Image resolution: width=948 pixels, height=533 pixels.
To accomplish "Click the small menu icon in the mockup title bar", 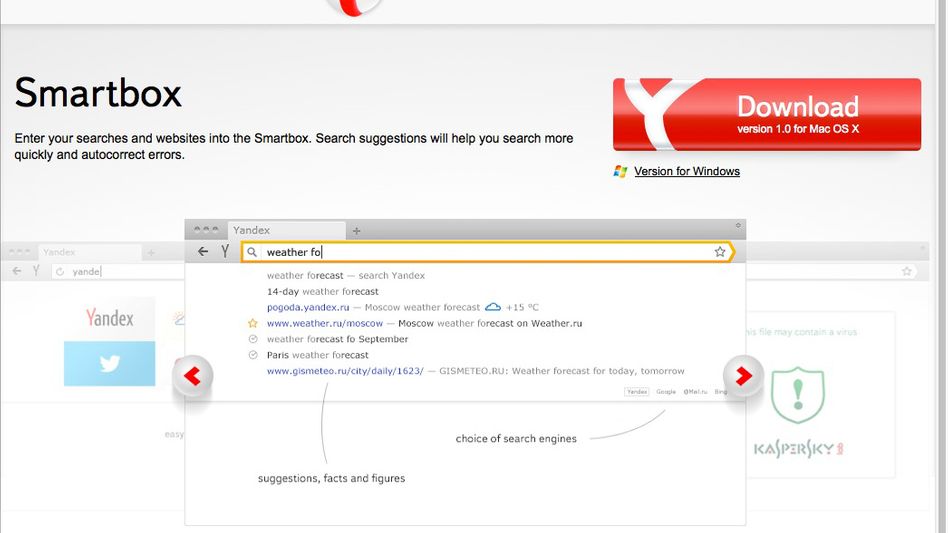I will point(738,225).
